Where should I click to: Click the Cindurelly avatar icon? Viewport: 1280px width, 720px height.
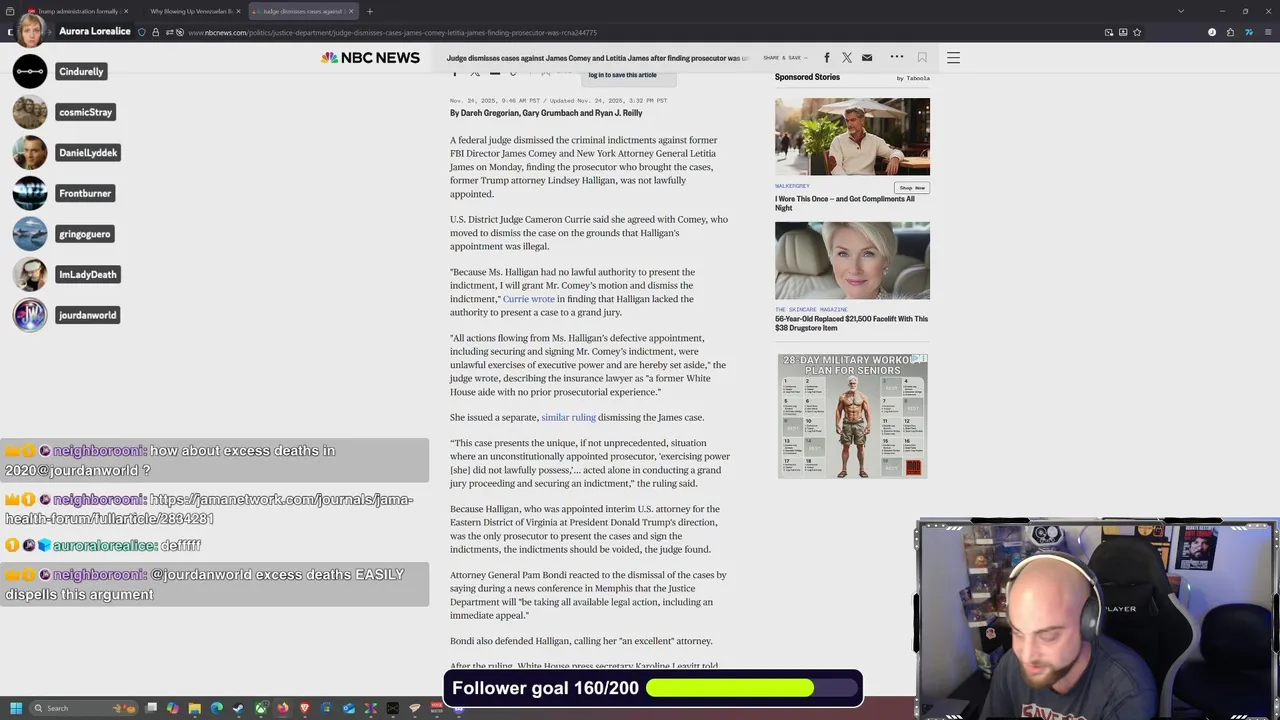[30, 71]
